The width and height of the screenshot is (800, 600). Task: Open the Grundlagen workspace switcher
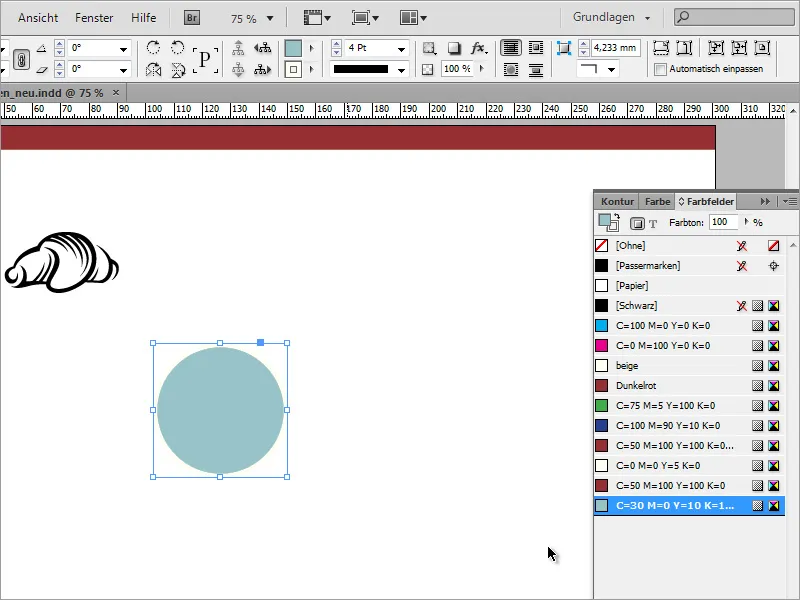click(x=611, y=17)
